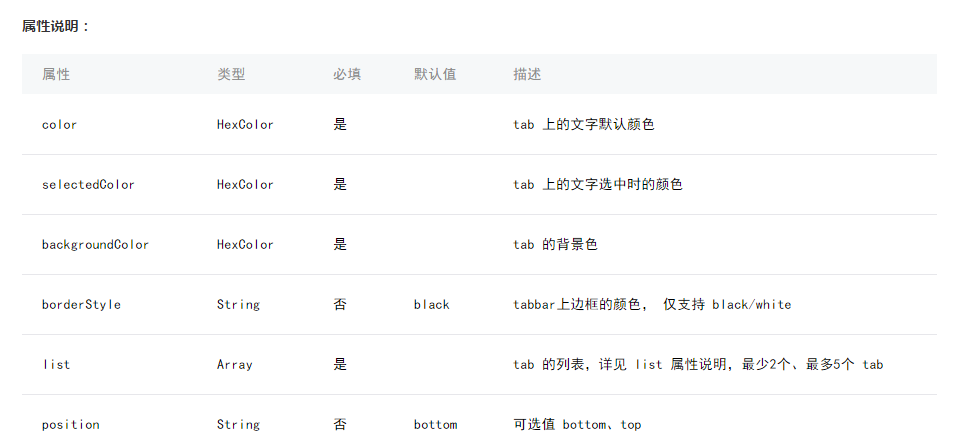Click the description 可选值 bottom、top
Viewport: 970px width, 442px height.
[x=577, y=425]
